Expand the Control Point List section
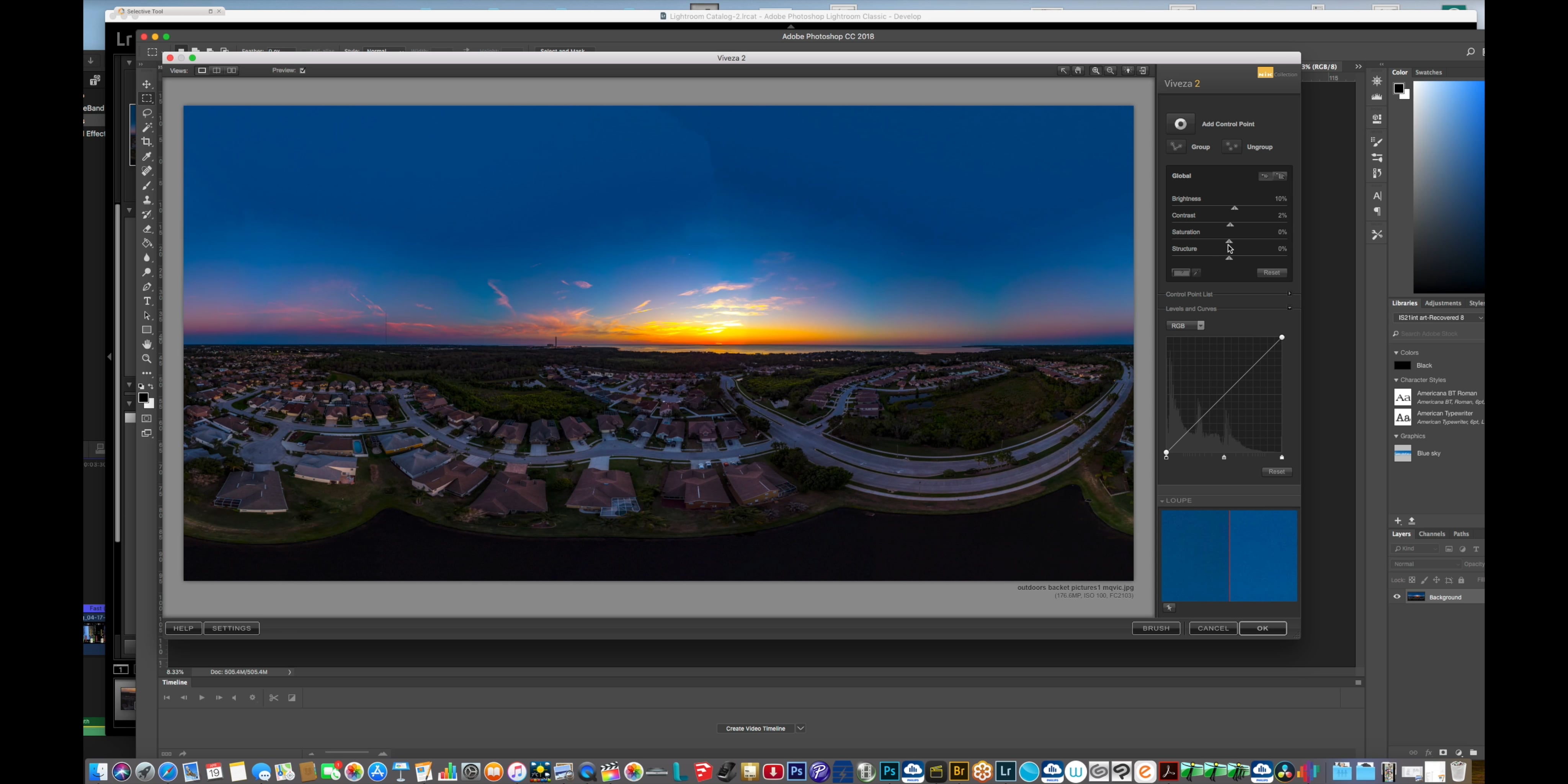Image resolution: width=1568 pixels, height=784 pixels. (1289, 294)
